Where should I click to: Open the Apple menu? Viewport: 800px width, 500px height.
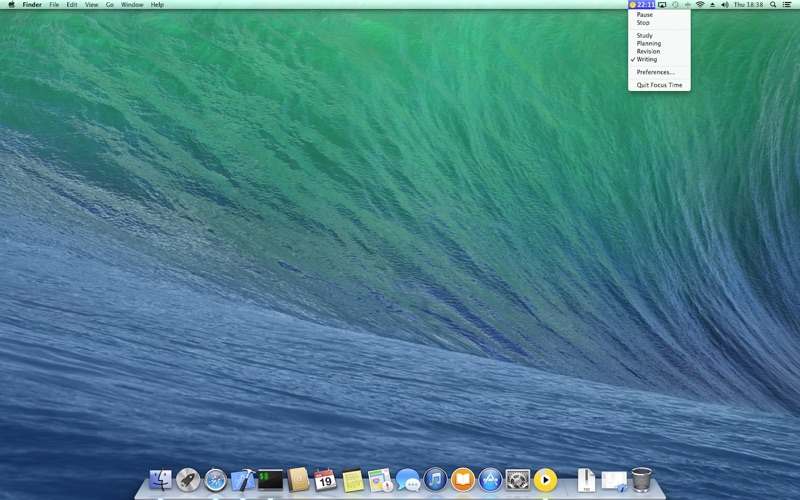[11, 5]
